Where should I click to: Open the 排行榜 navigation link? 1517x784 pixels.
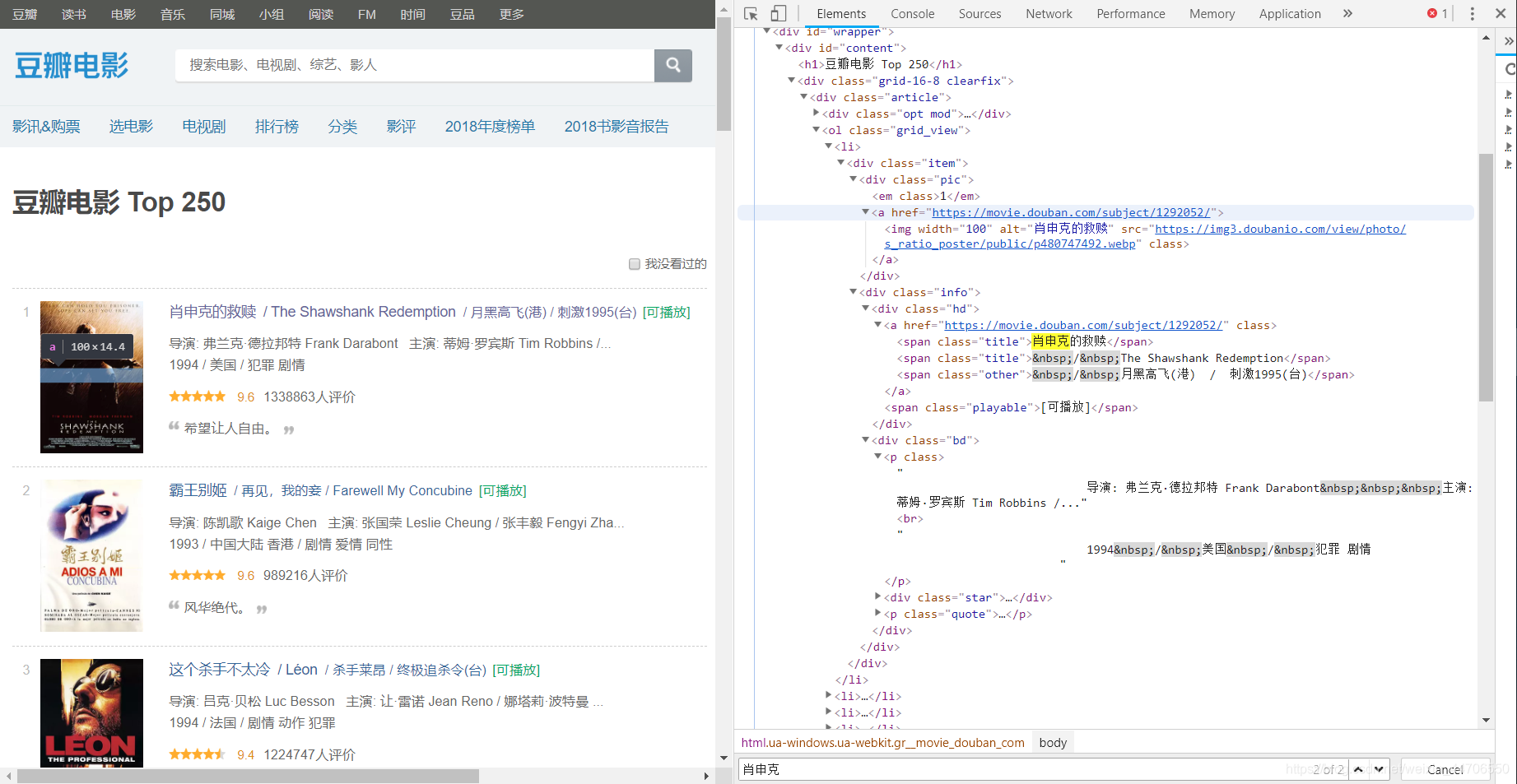(277, 127)
